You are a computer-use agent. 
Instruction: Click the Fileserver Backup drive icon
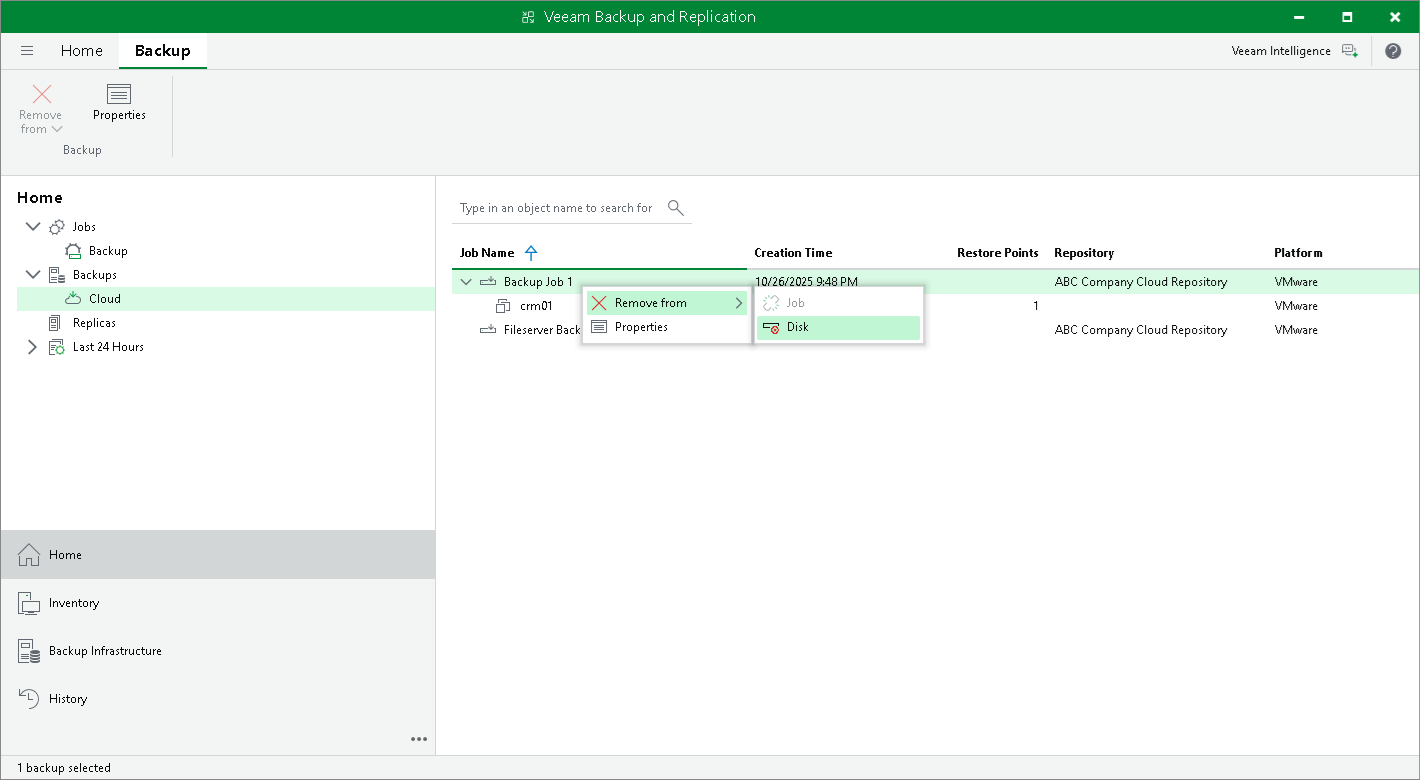point(488,330)
